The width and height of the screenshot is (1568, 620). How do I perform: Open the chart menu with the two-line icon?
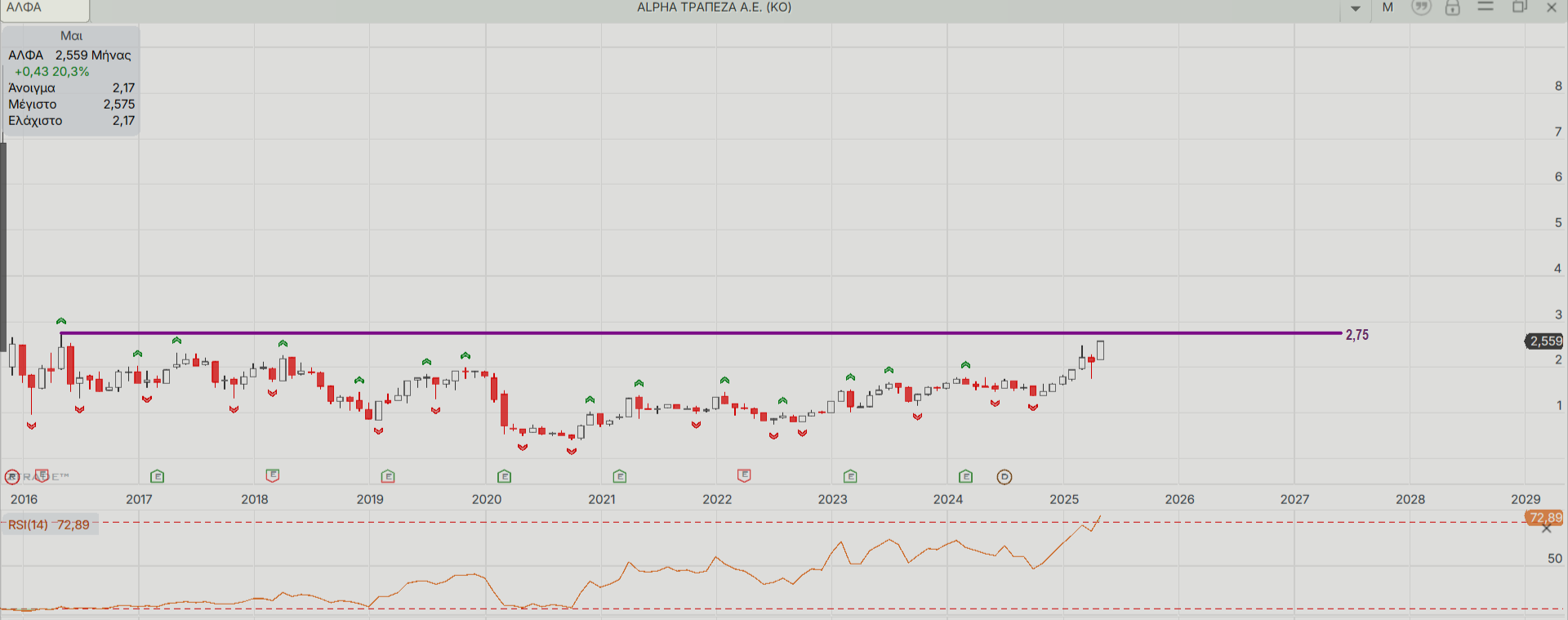(1486, 7)
